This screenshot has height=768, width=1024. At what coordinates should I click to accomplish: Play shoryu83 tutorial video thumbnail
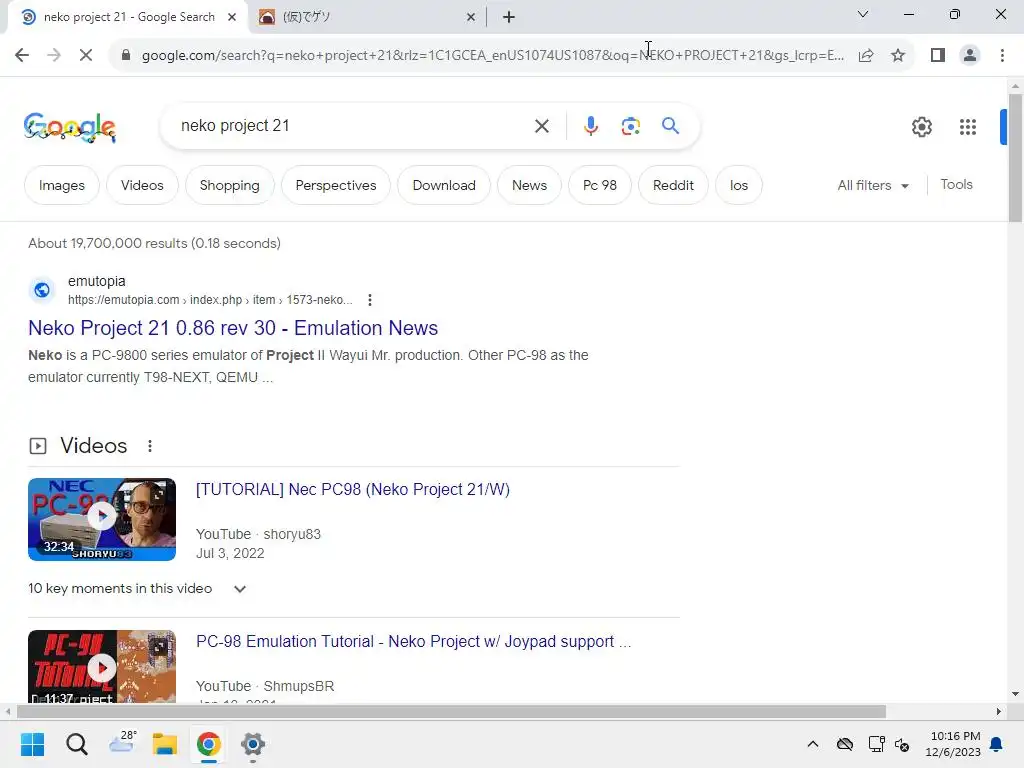(102, 519)
